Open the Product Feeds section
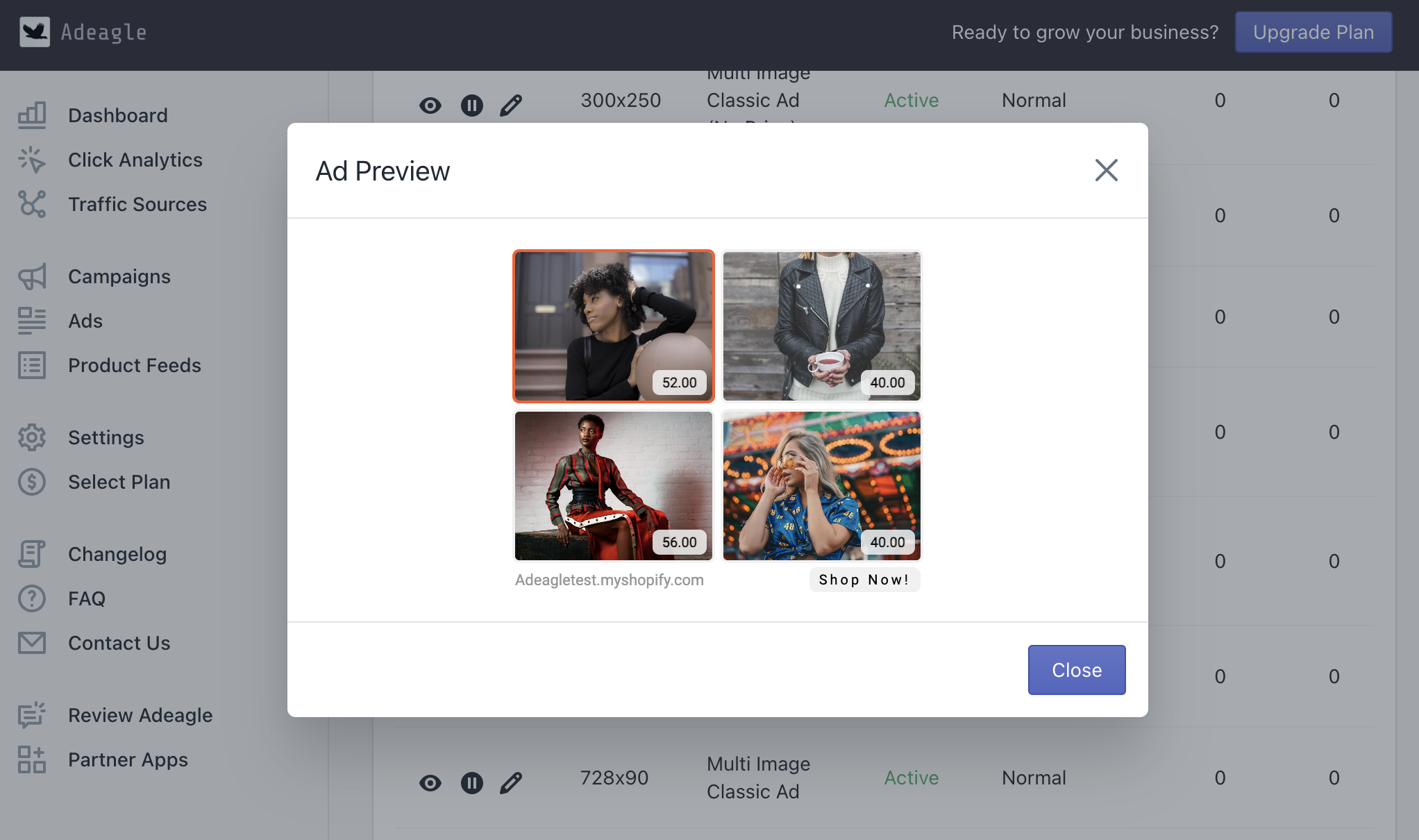Image resolution: width=1419 pixels, height=840 pixels. coord(135,365)
